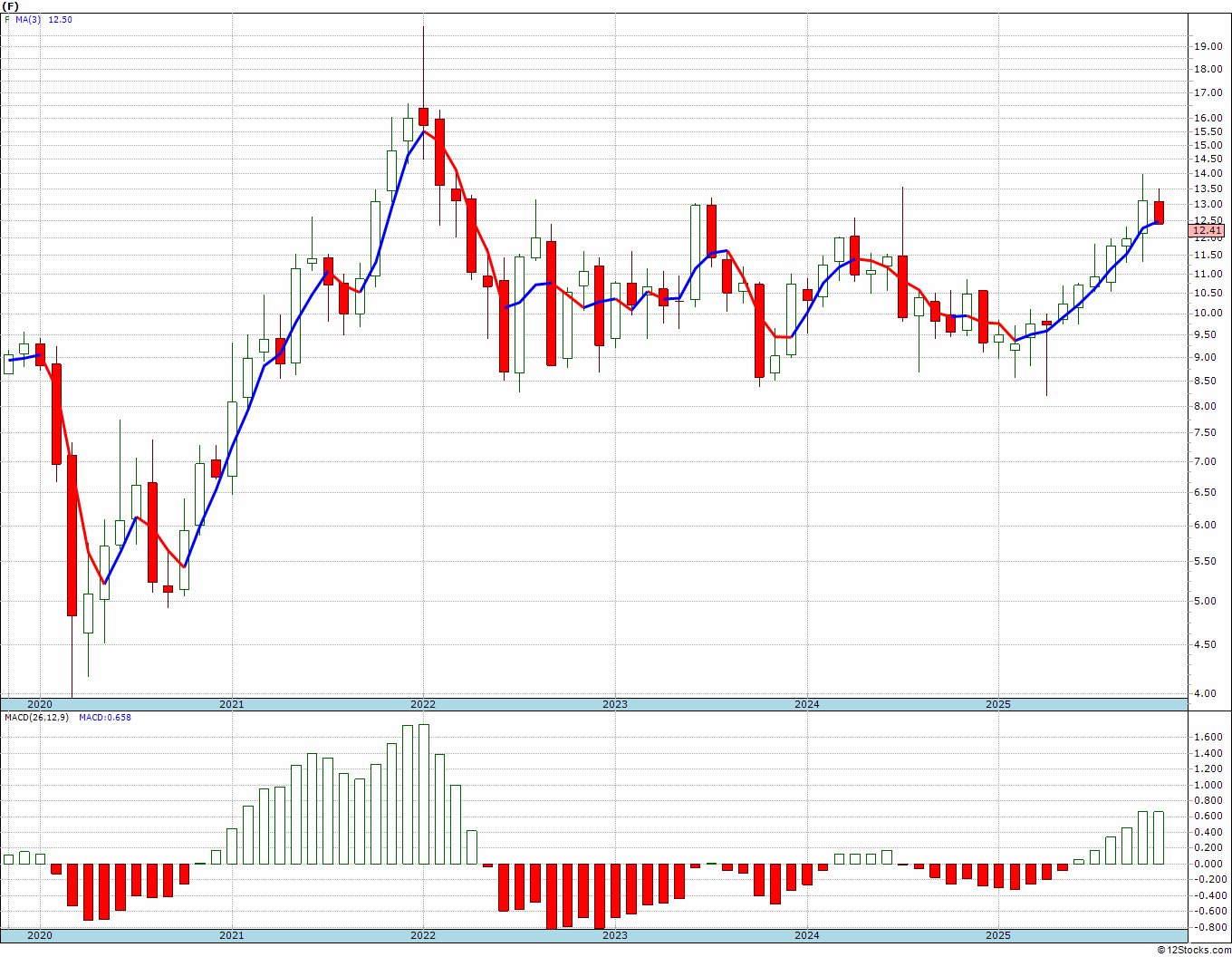Click the 9.50 price axis label
Viewport: 1232px width, 957px height.
pos(1205,335)
